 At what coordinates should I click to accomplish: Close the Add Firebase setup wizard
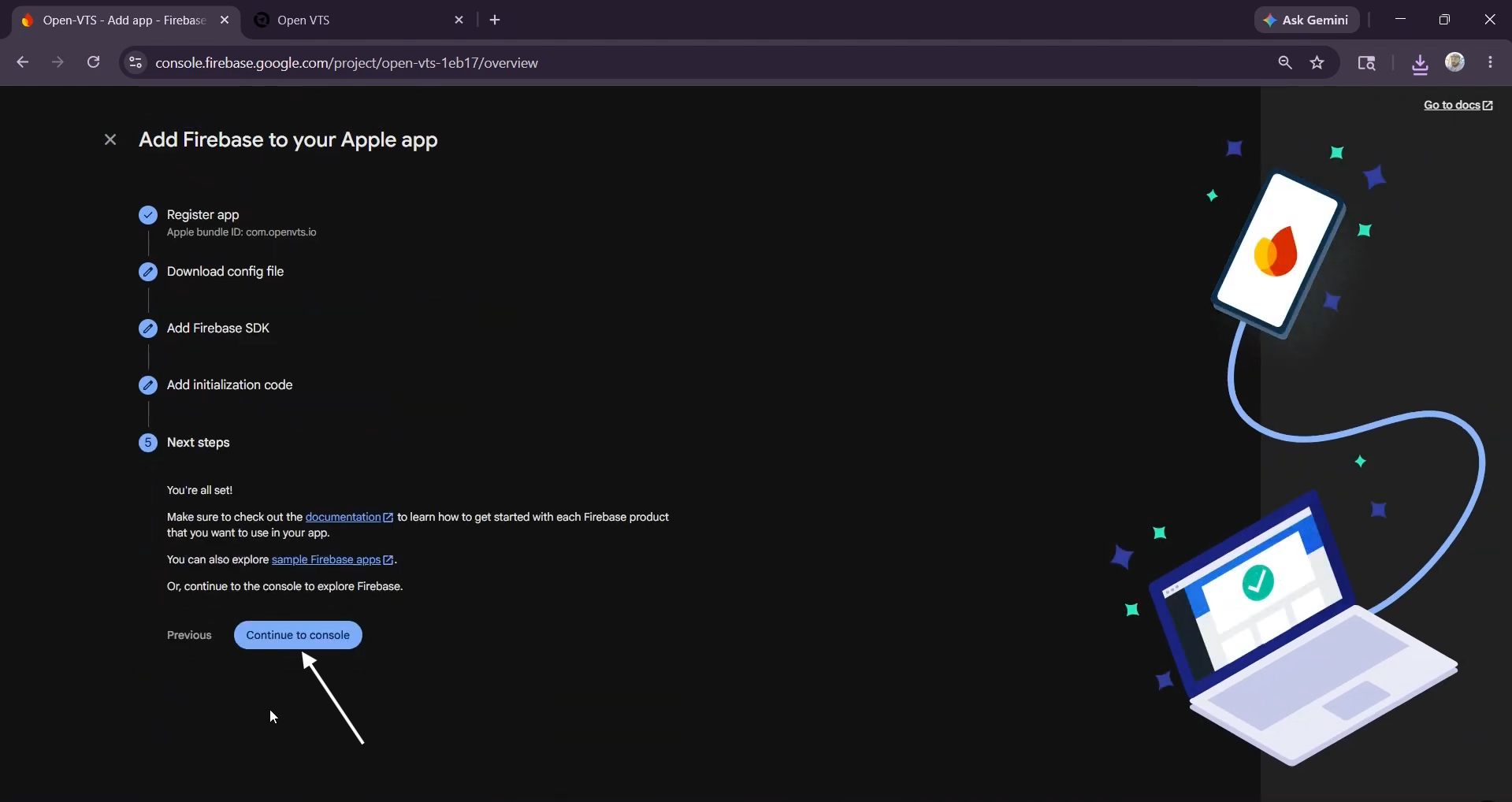tap(110, 139)
